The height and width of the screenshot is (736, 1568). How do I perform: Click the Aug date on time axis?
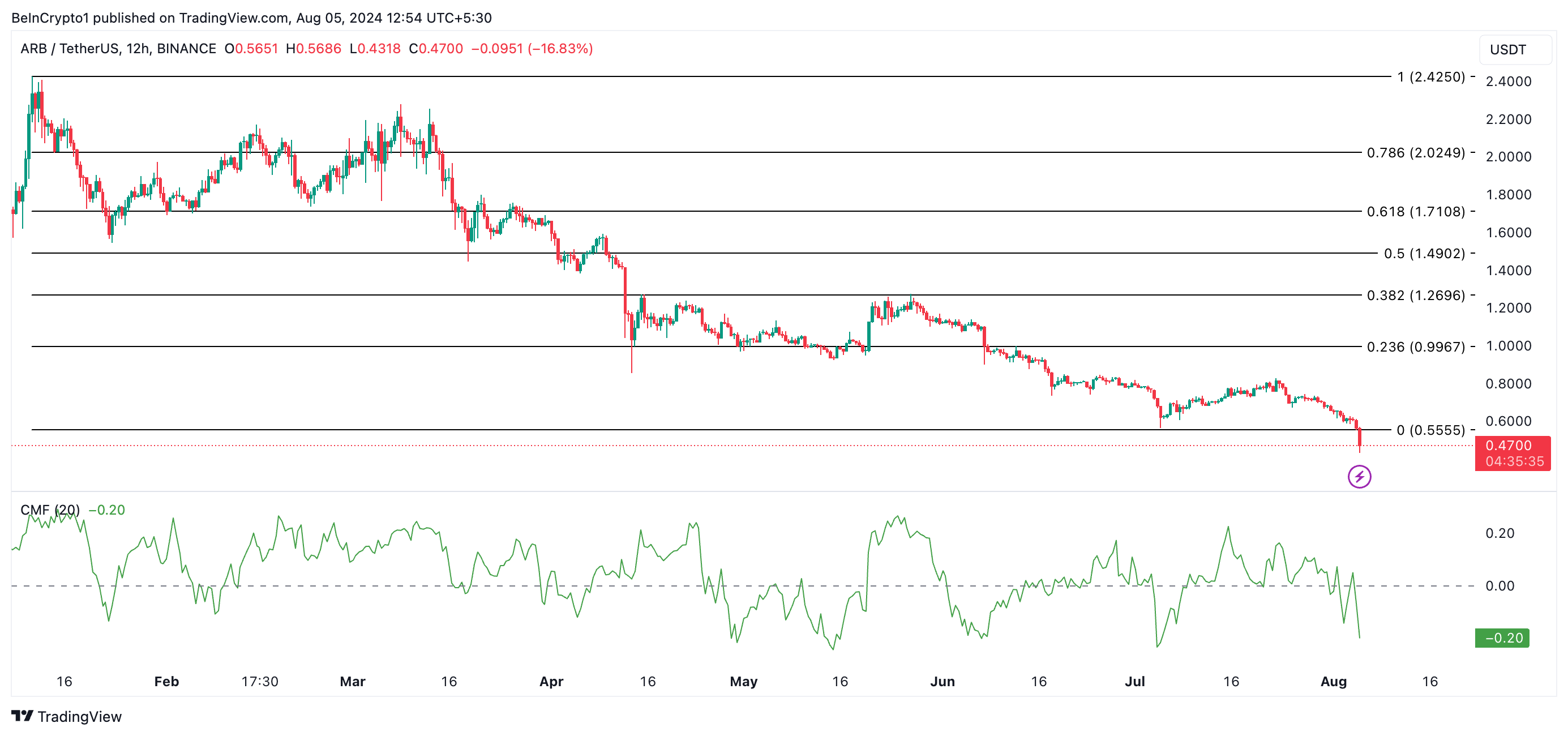(x=1333, y=681)
